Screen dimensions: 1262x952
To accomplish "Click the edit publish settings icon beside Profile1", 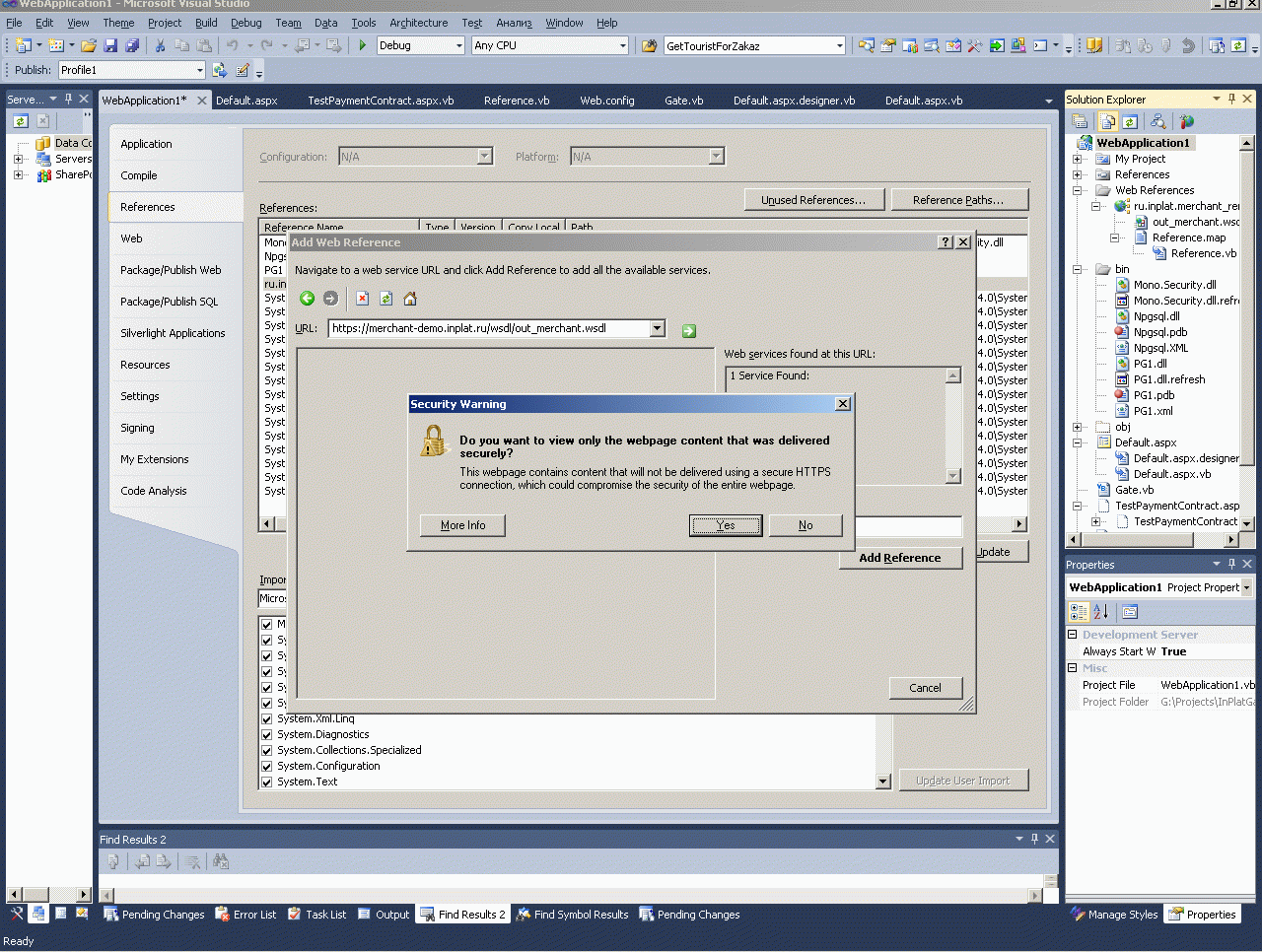I will 243,70.
